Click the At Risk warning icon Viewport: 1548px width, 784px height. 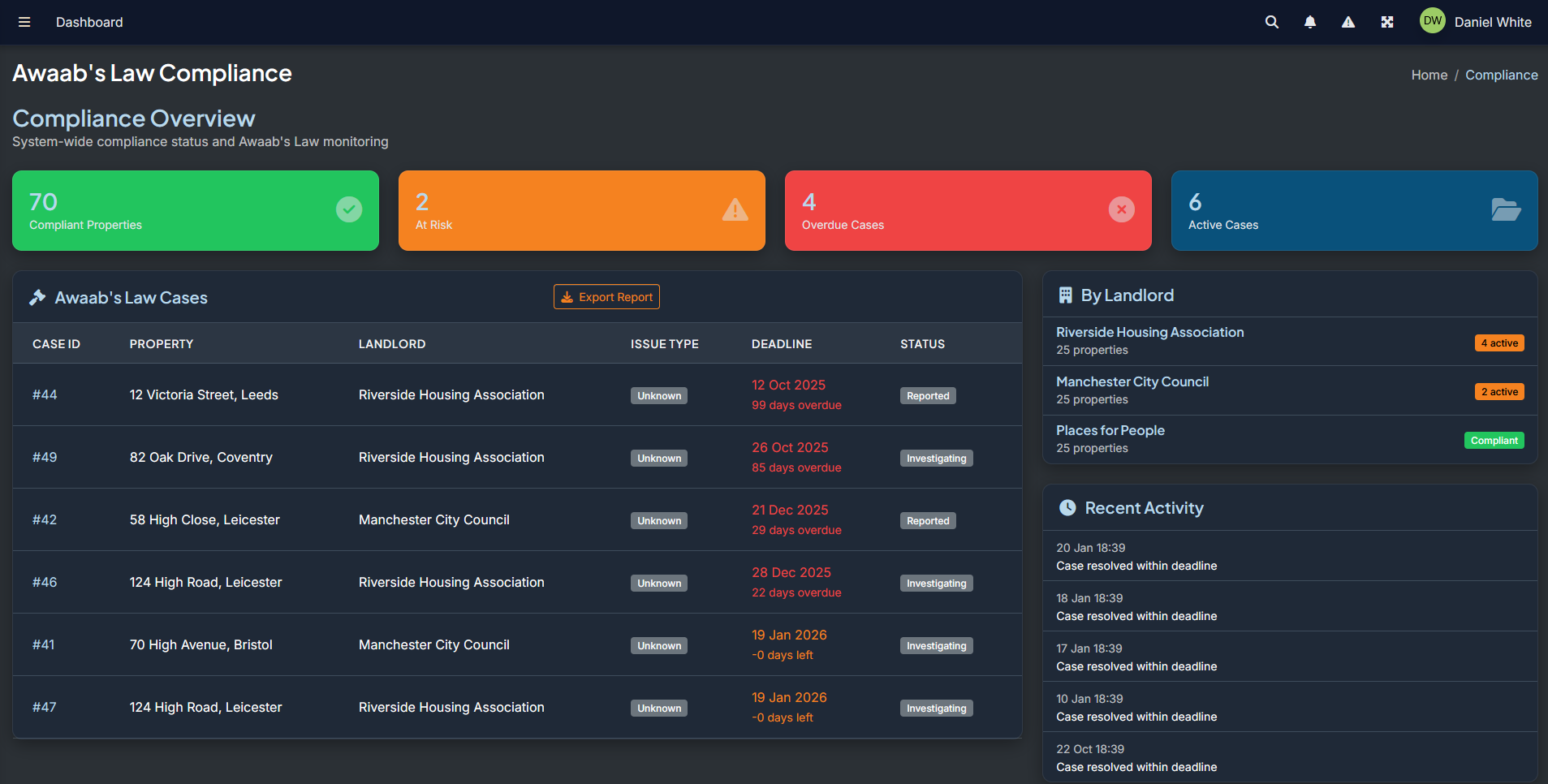click(x=735, y=209)
